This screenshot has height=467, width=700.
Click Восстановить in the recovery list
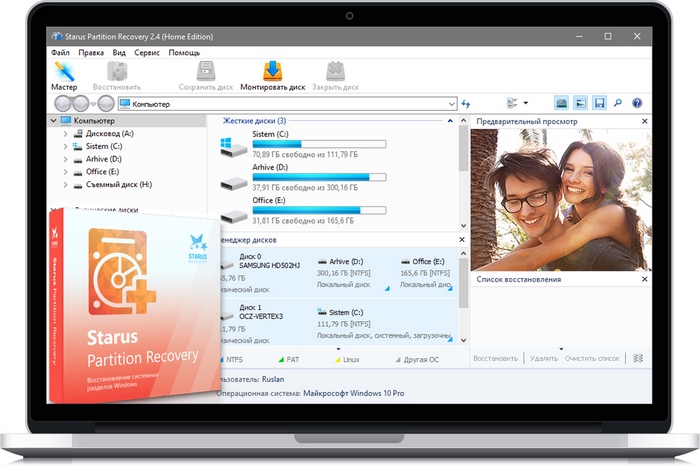point(496,358)
